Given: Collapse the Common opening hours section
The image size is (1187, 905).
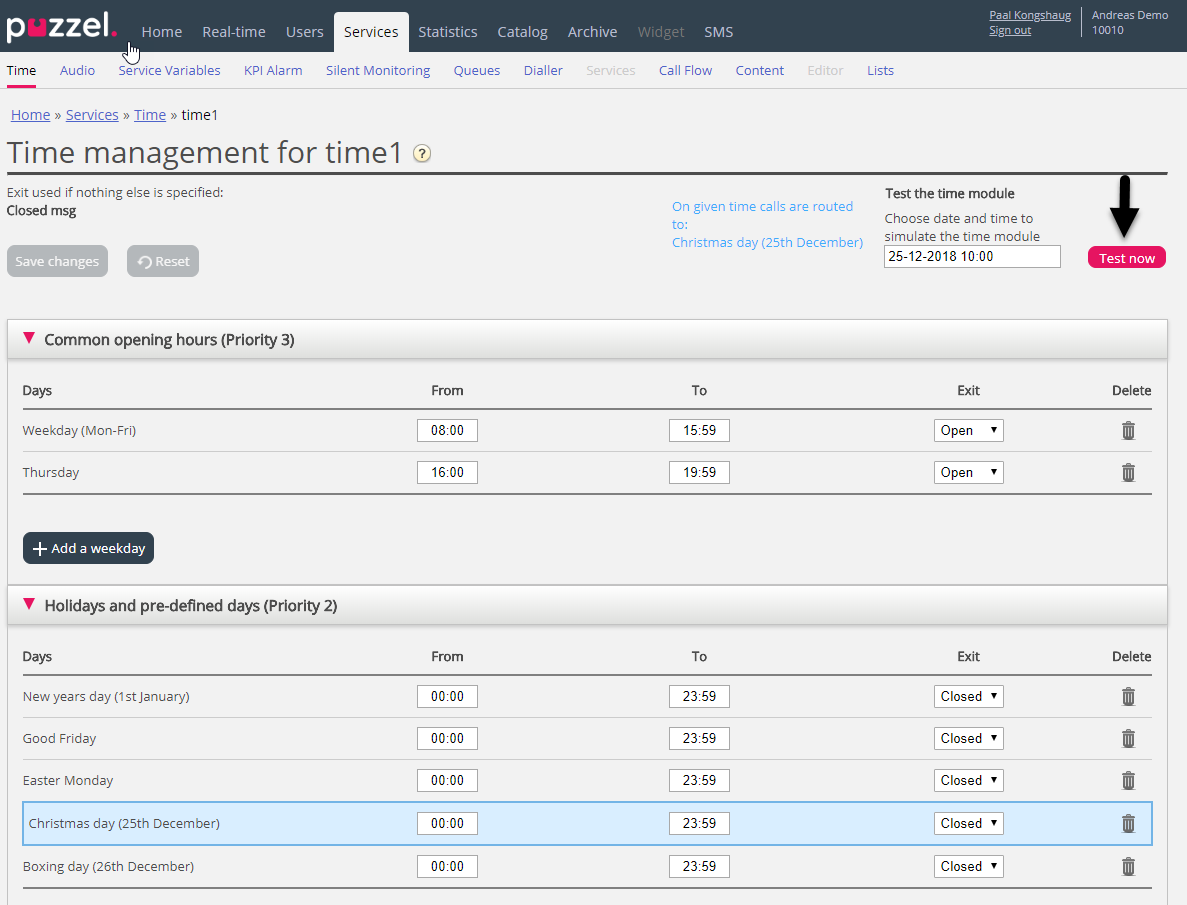Looking at the screenshot, I should coord(29,339).
